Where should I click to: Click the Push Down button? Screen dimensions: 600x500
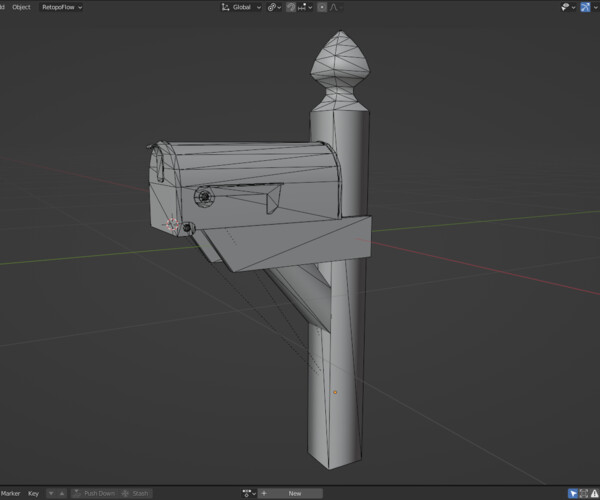click(x=94, y=493)
